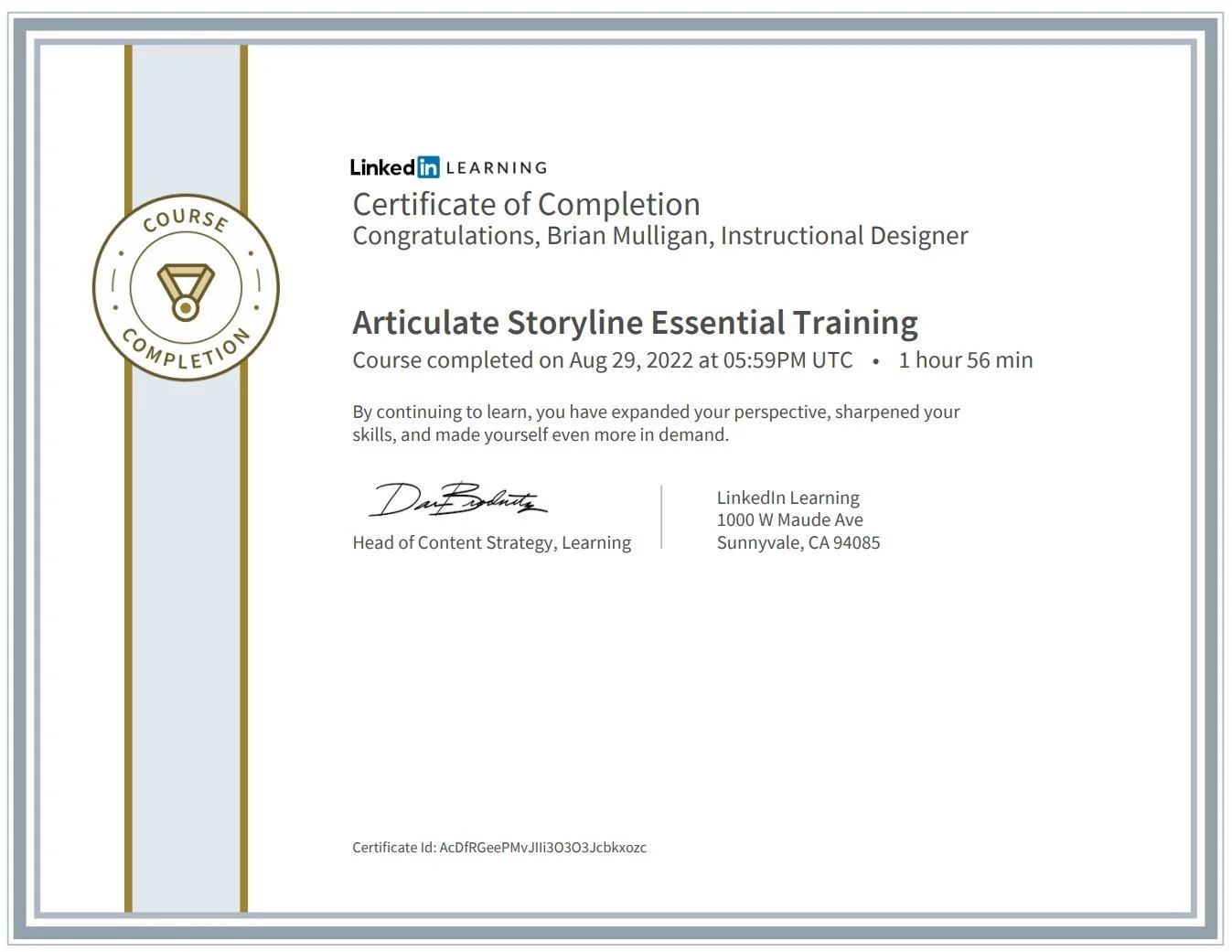Click the Certificate Id line at bottom
1232x952 pixels.
pyautogui.click(x=499, y=848)
